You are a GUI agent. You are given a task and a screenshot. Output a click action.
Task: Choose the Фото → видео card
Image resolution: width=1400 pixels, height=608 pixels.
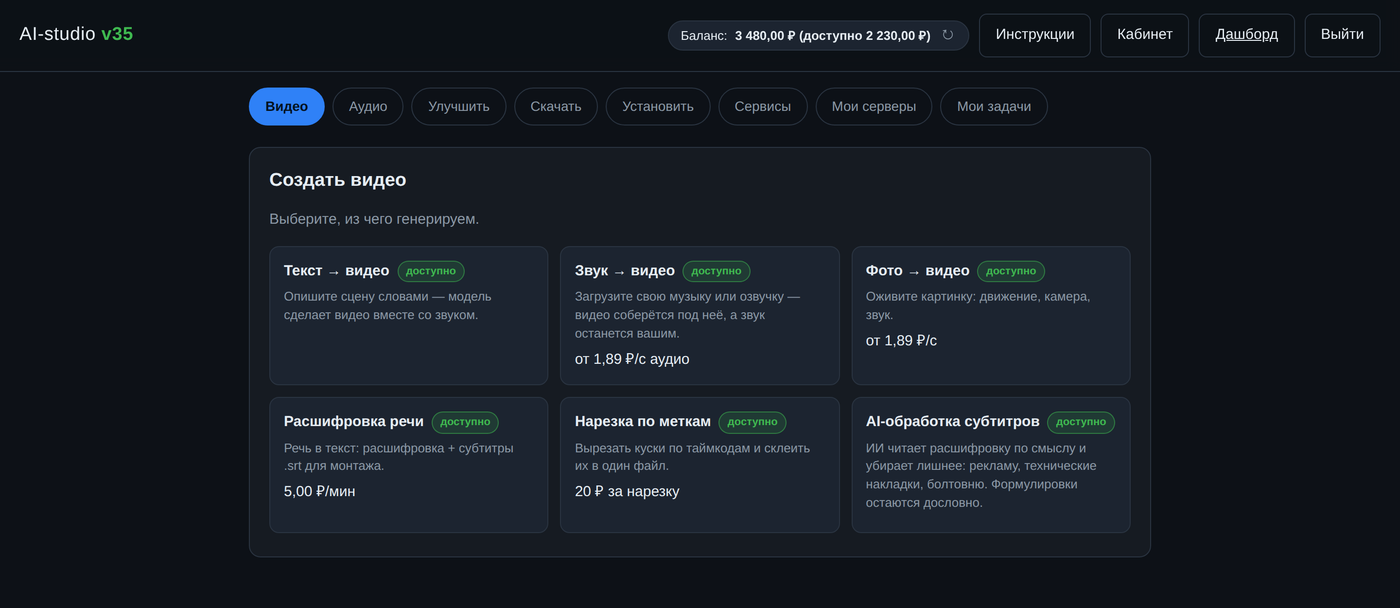tap(991, 316)
